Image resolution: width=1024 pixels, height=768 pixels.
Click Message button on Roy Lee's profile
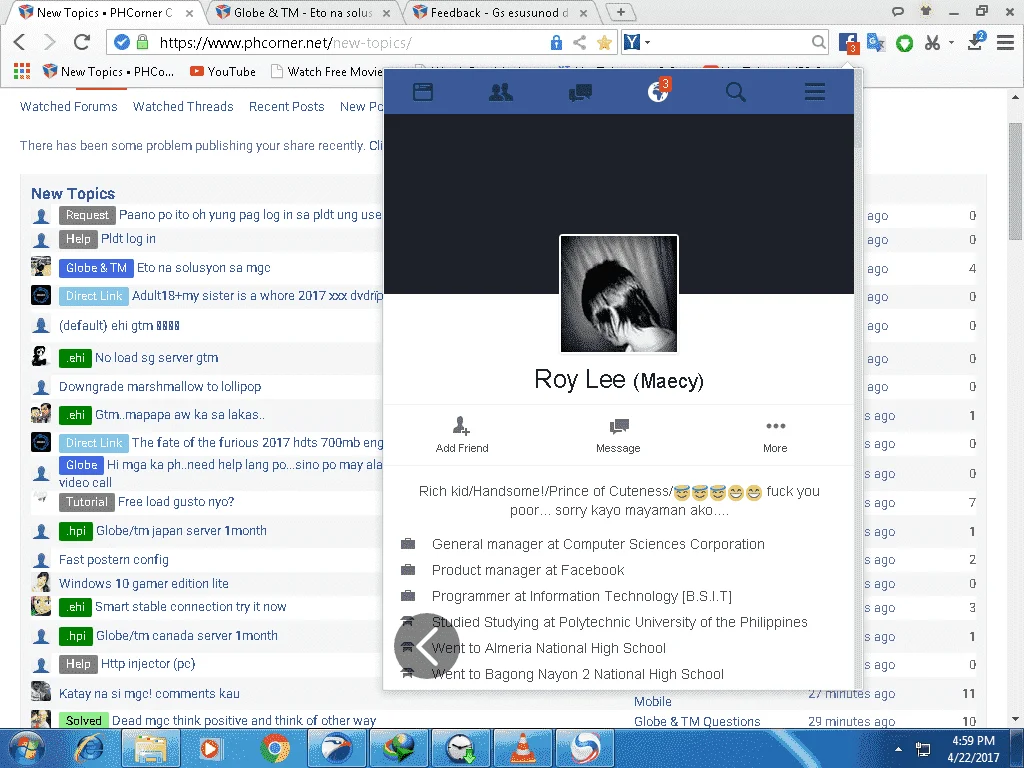(618, 436)
